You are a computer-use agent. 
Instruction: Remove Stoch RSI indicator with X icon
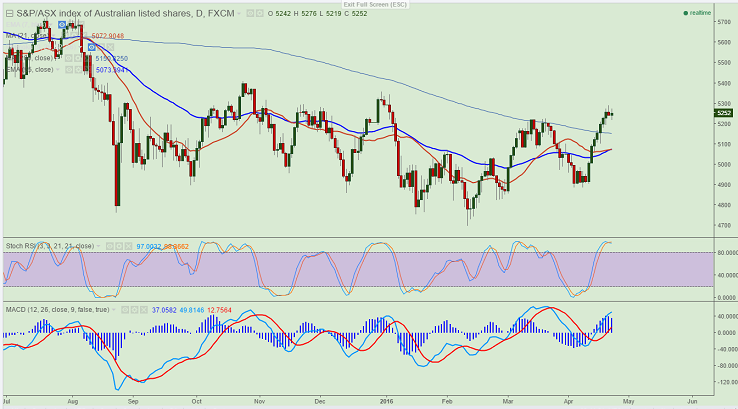pyautogui.click(x=128, y=246)
